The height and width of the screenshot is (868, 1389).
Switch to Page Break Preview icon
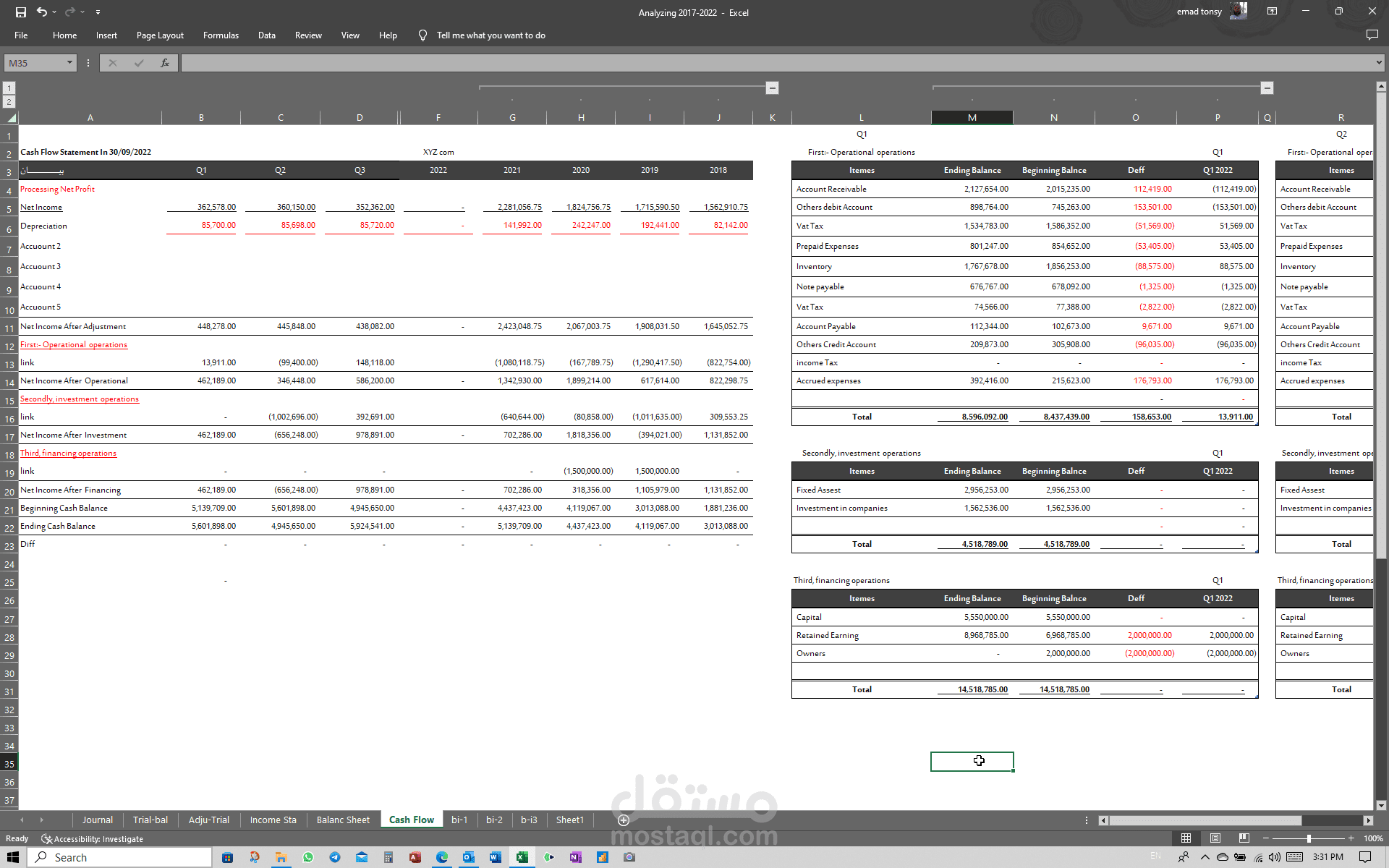(1244, 838)
